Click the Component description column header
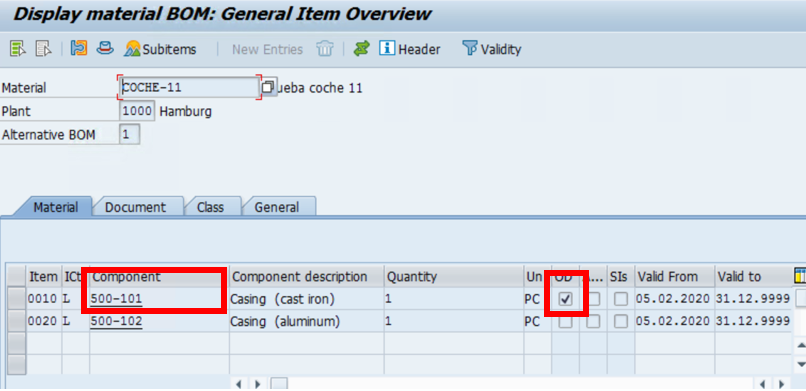Viewport: 806px width, 391px height. click(x=306, y=277)
